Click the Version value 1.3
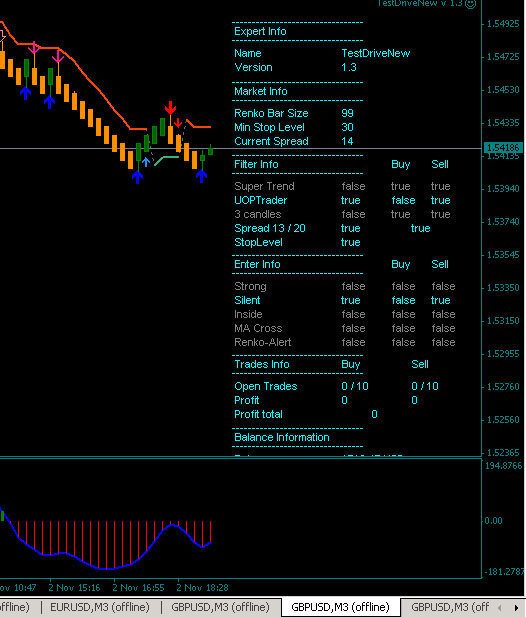Screen dimensions: 526x617 [x=349, y=67]
